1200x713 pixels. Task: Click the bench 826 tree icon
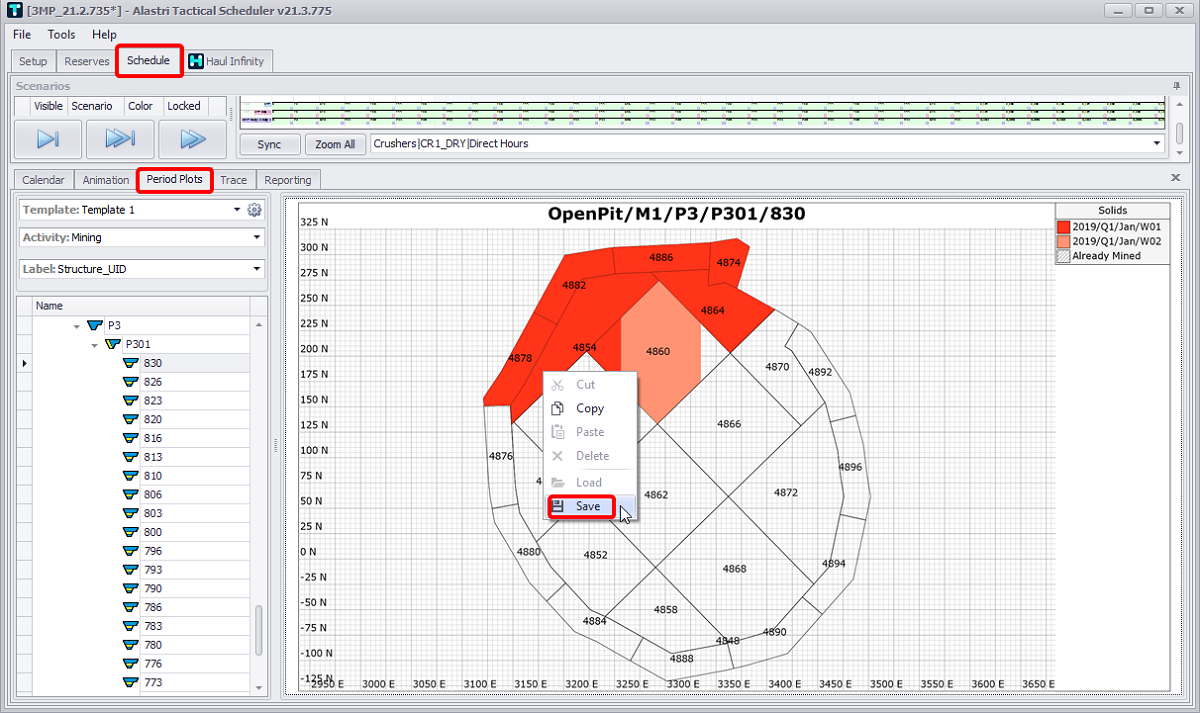pos(130,382)
